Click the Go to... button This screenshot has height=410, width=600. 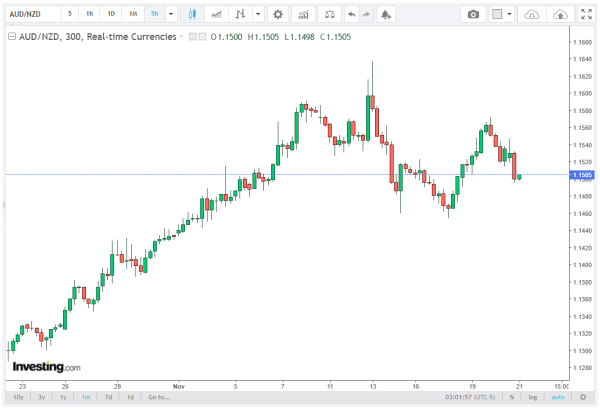point(159,397)
